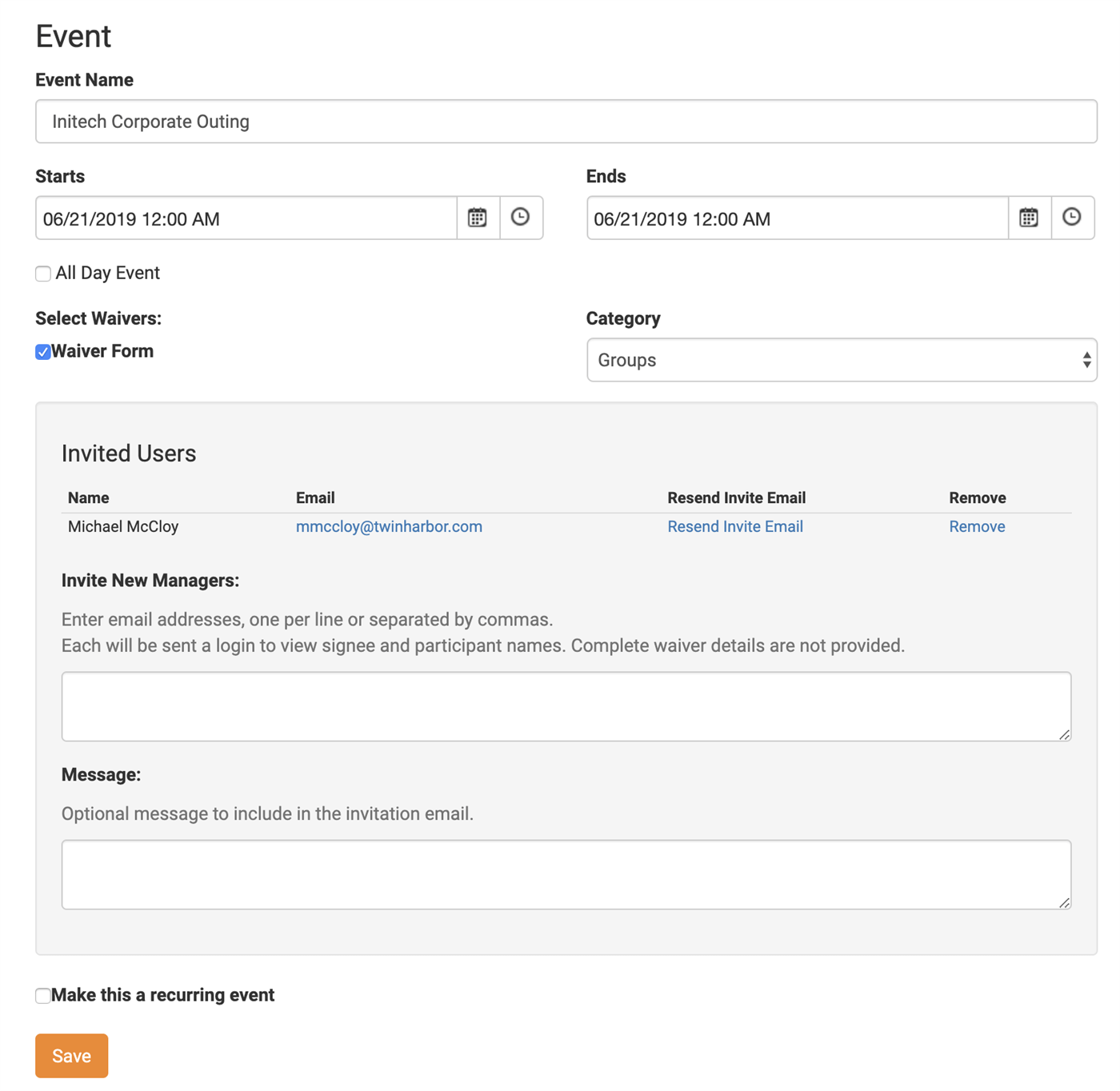Click into the Starts date-time field
Image resolution: width=1120 pixels, height=1091 pixels.
[246, 218]
